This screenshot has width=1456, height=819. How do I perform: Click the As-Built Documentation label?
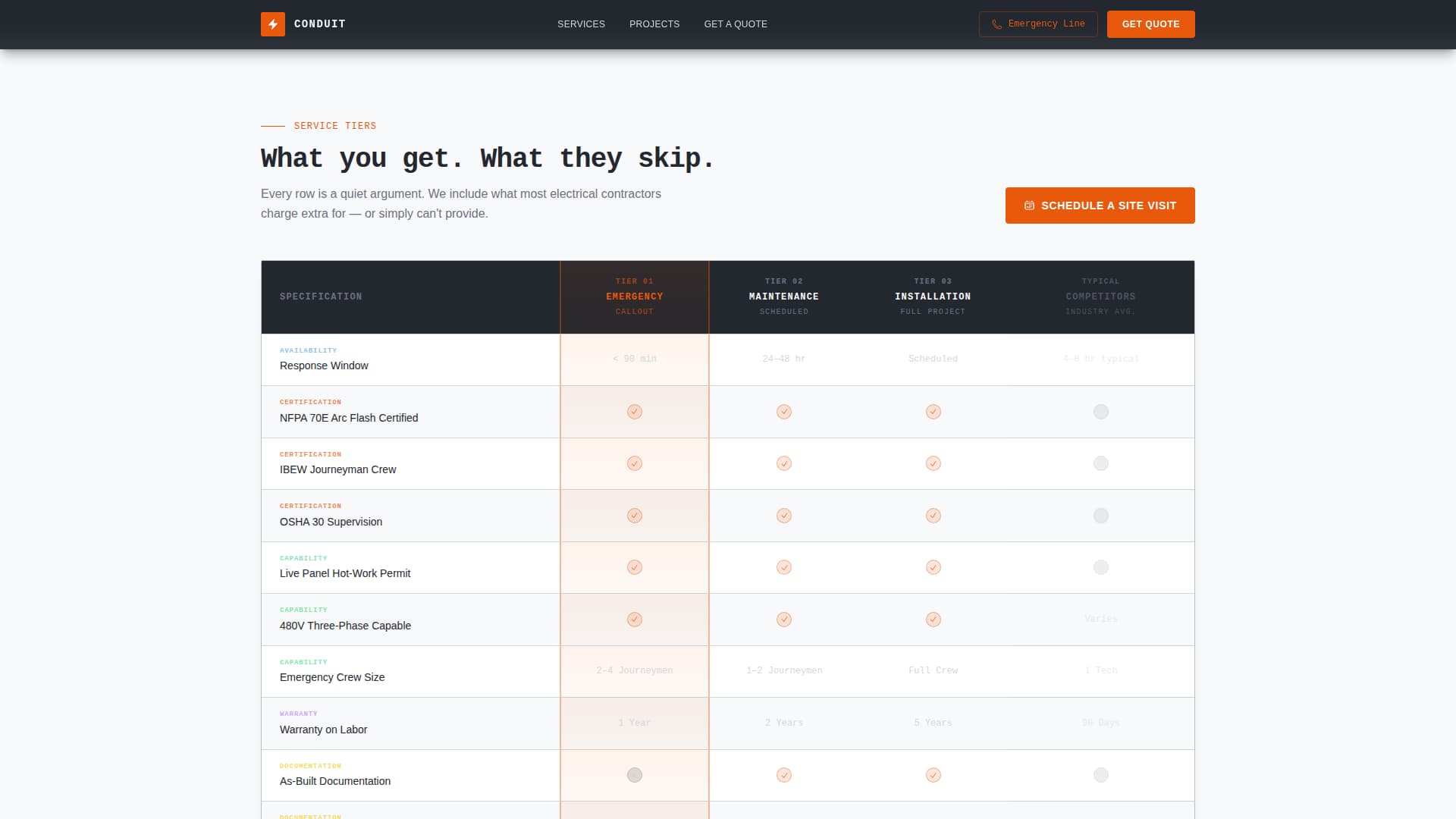click(335, 781)
